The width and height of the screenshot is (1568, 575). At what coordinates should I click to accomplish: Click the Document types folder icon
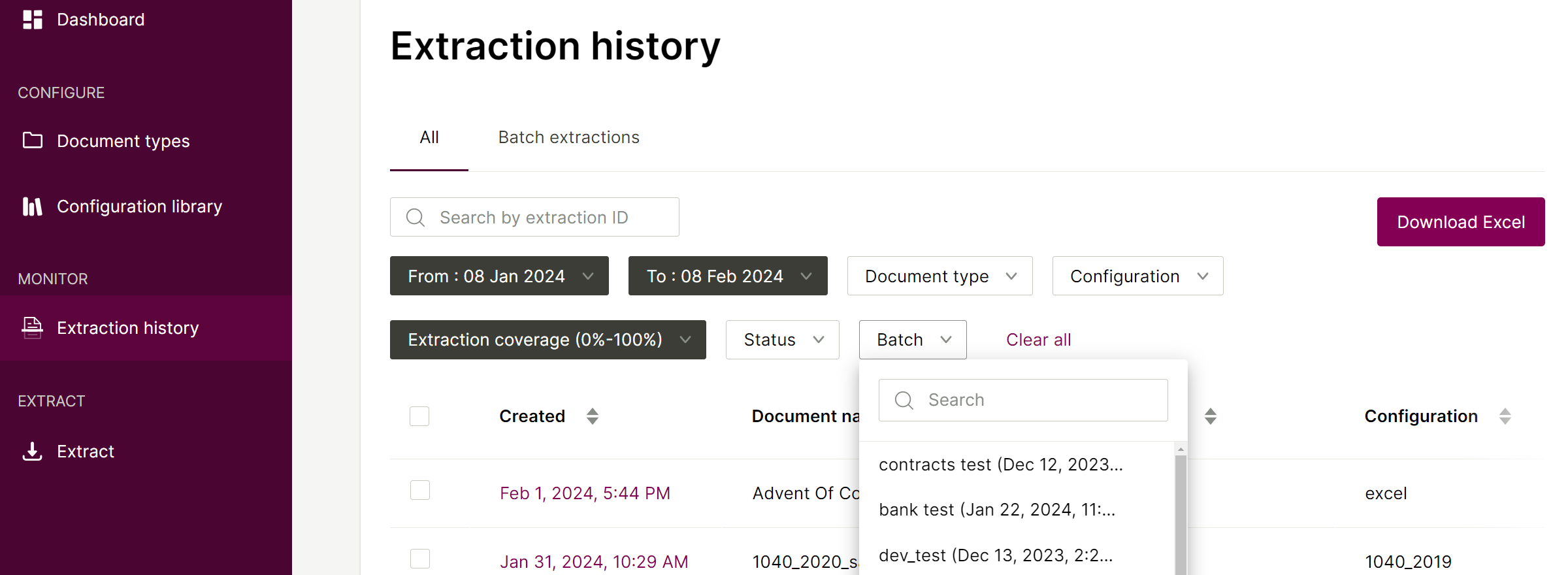click(x=33, y=140)
